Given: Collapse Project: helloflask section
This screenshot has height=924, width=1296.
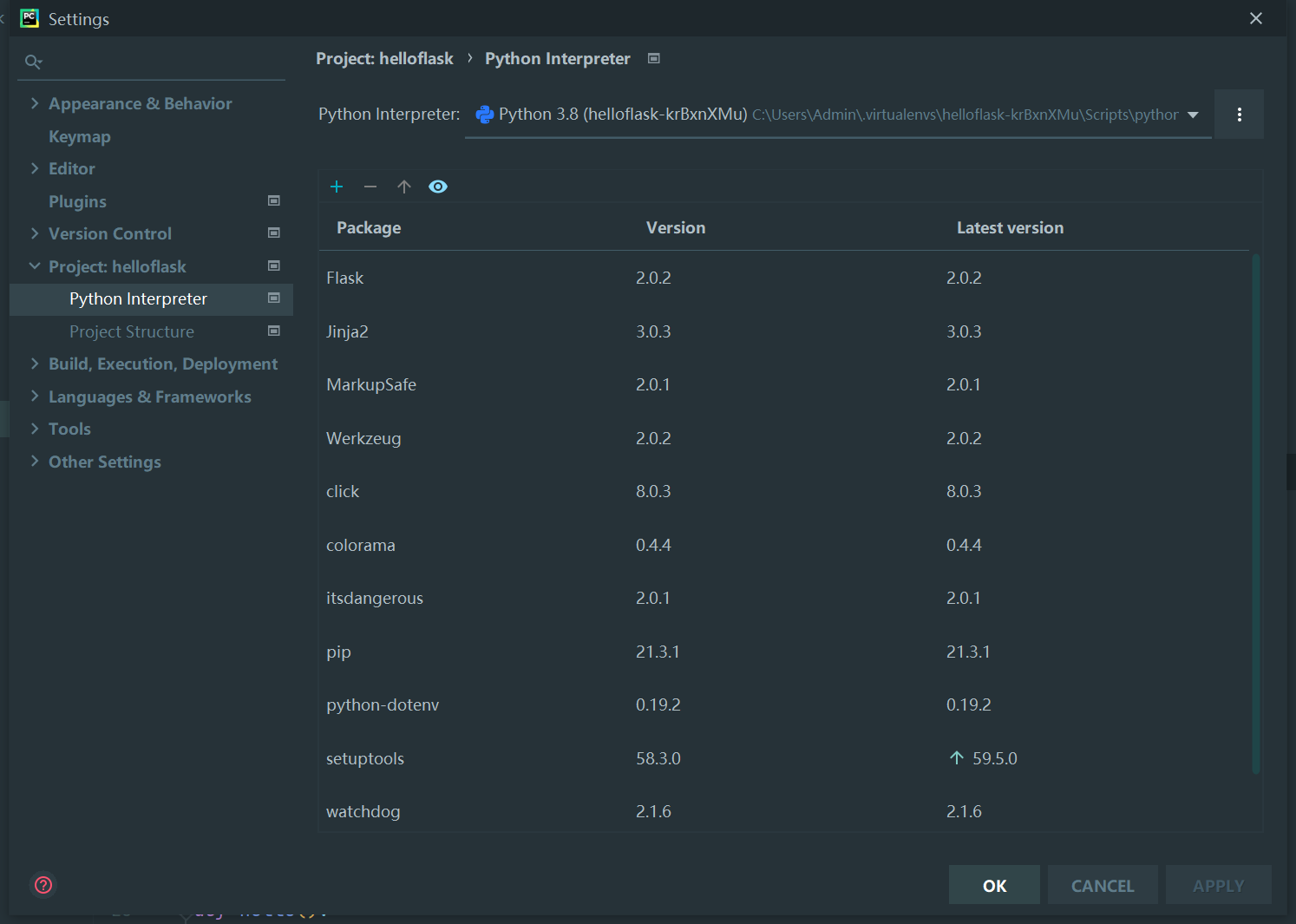Looking at the screenshot, I should click(x=35, y=266).
